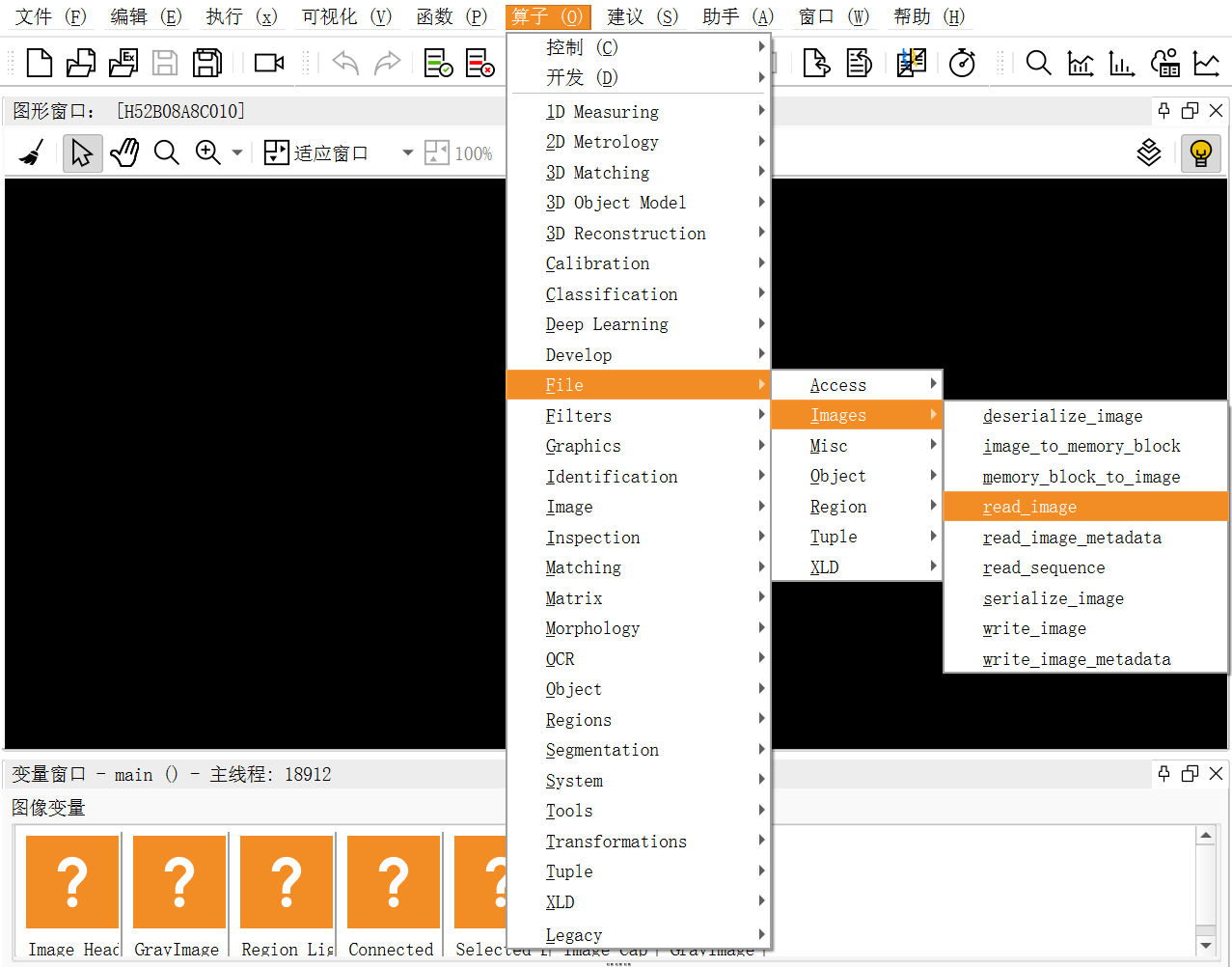Viewport: 1232px width, 967px height.
Task: Pin the graphics window panel
Action: click(x=1164, y=110)
